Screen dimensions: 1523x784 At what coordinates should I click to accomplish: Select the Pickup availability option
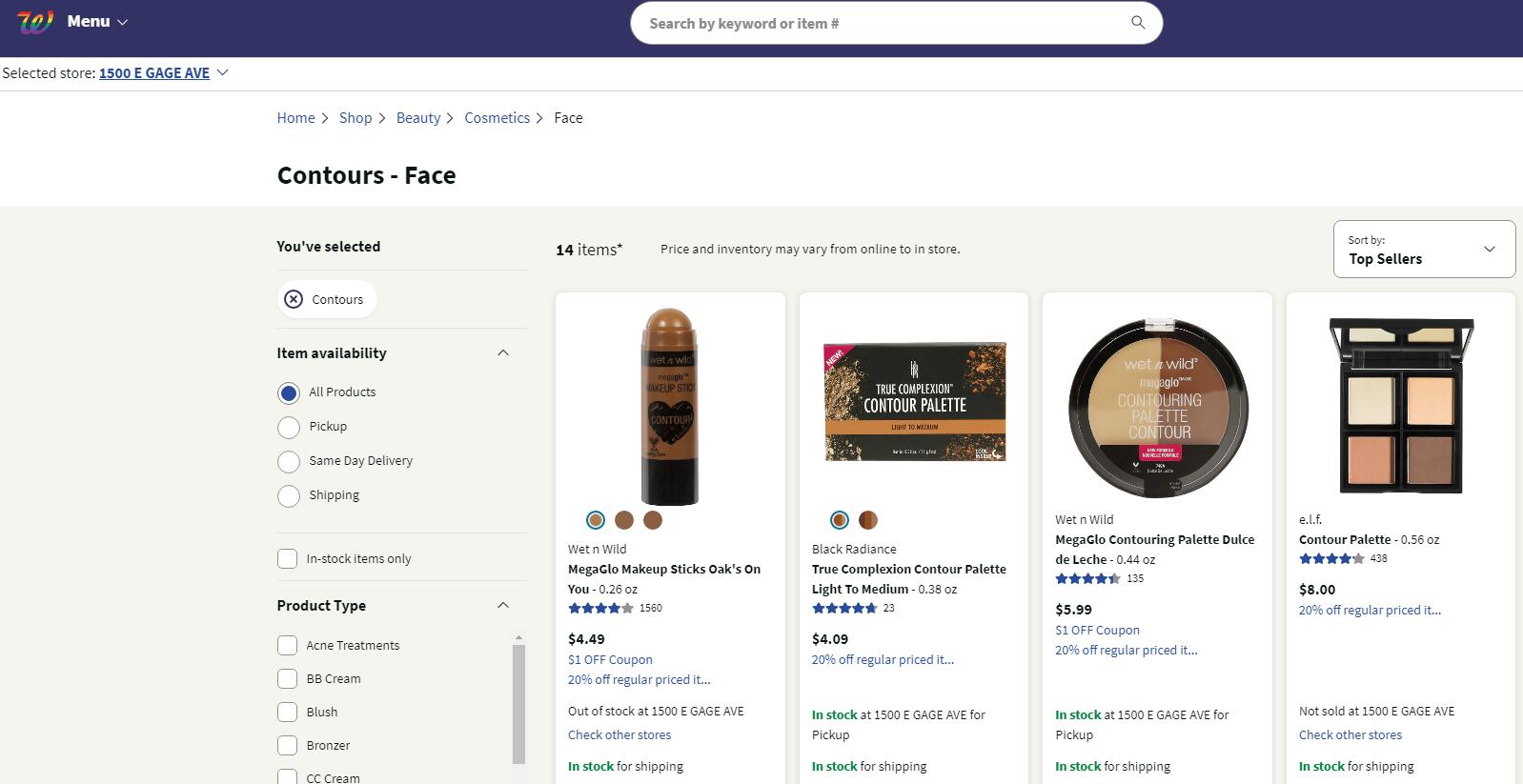point(289,427)
